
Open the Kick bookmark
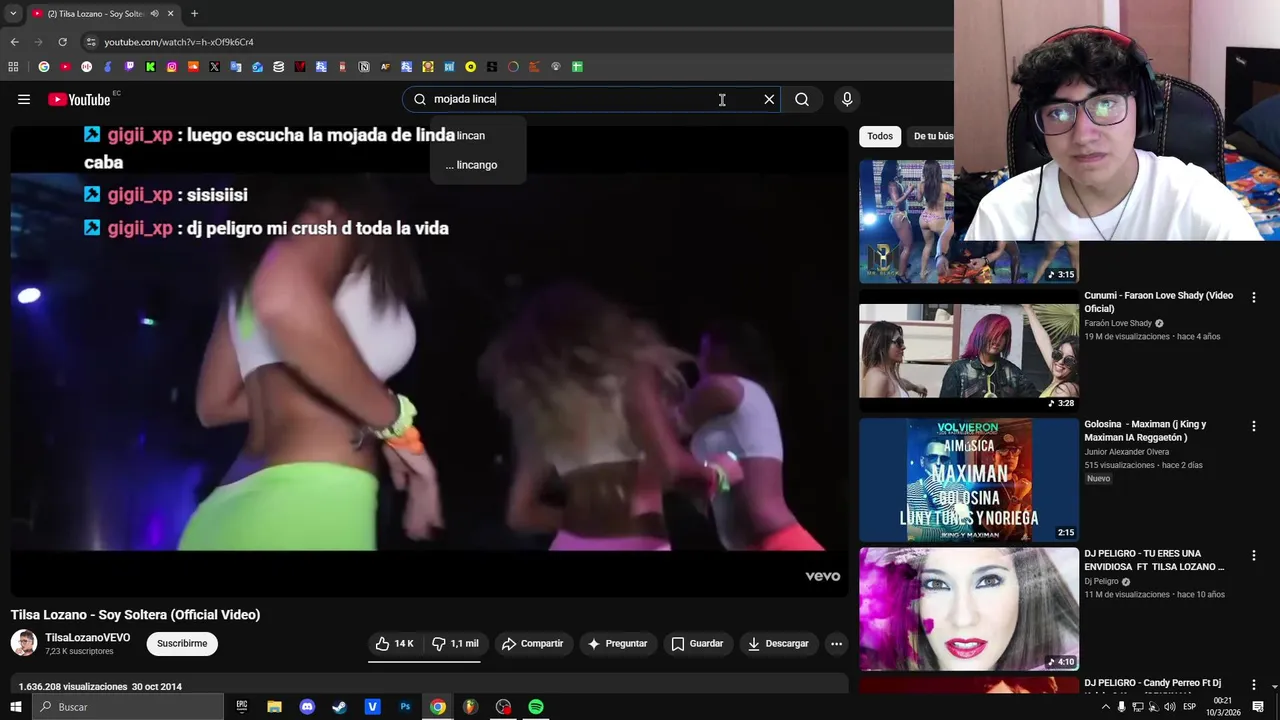(150, 67)
